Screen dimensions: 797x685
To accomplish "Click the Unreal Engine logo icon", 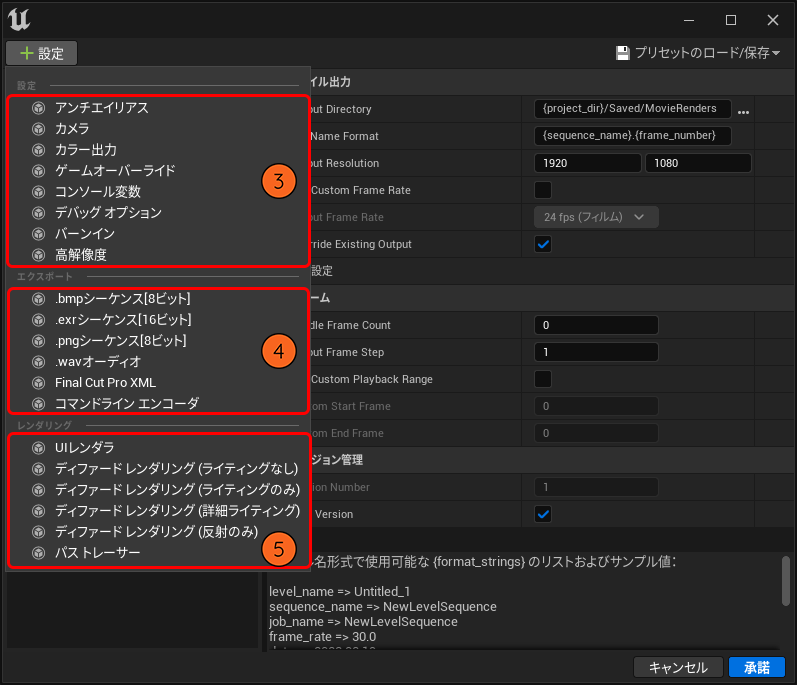I will pos(19,20).
